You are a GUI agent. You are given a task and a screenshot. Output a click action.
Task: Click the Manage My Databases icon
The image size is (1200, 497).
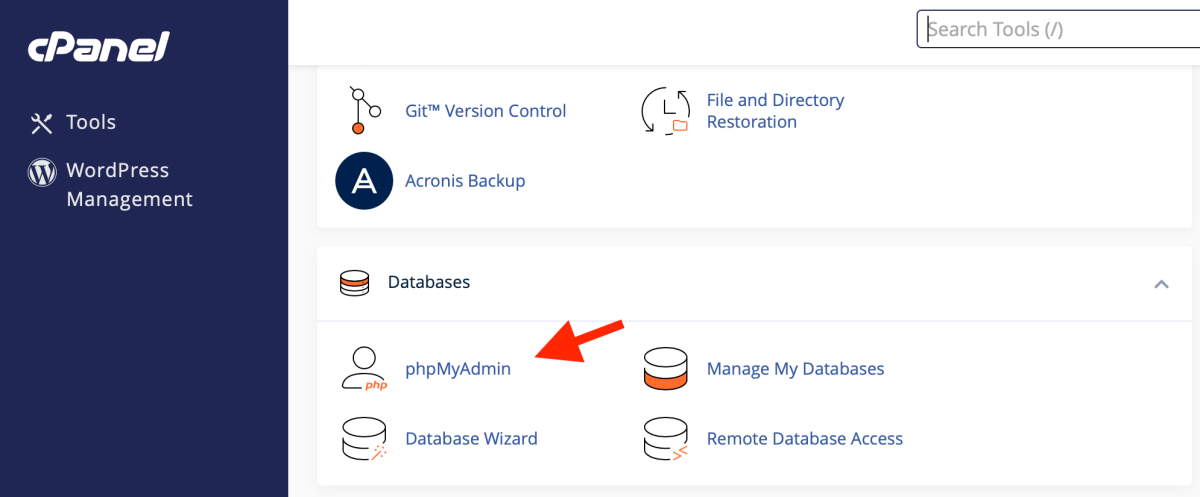click(x=665, y=369)
